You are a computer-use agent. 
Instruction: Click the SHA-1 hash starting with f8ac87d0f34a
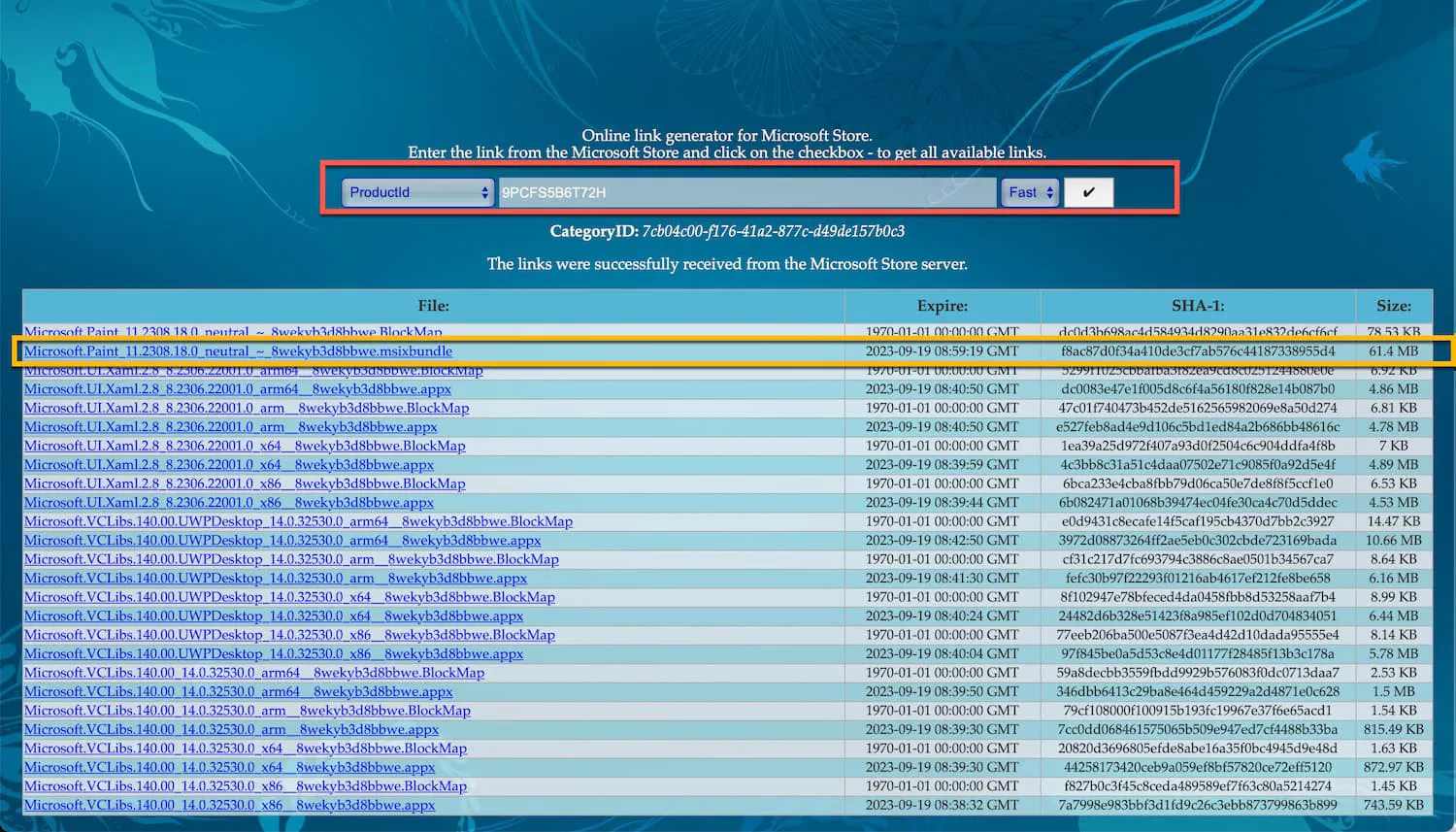pyautogui.click(x=1198, y=351)
